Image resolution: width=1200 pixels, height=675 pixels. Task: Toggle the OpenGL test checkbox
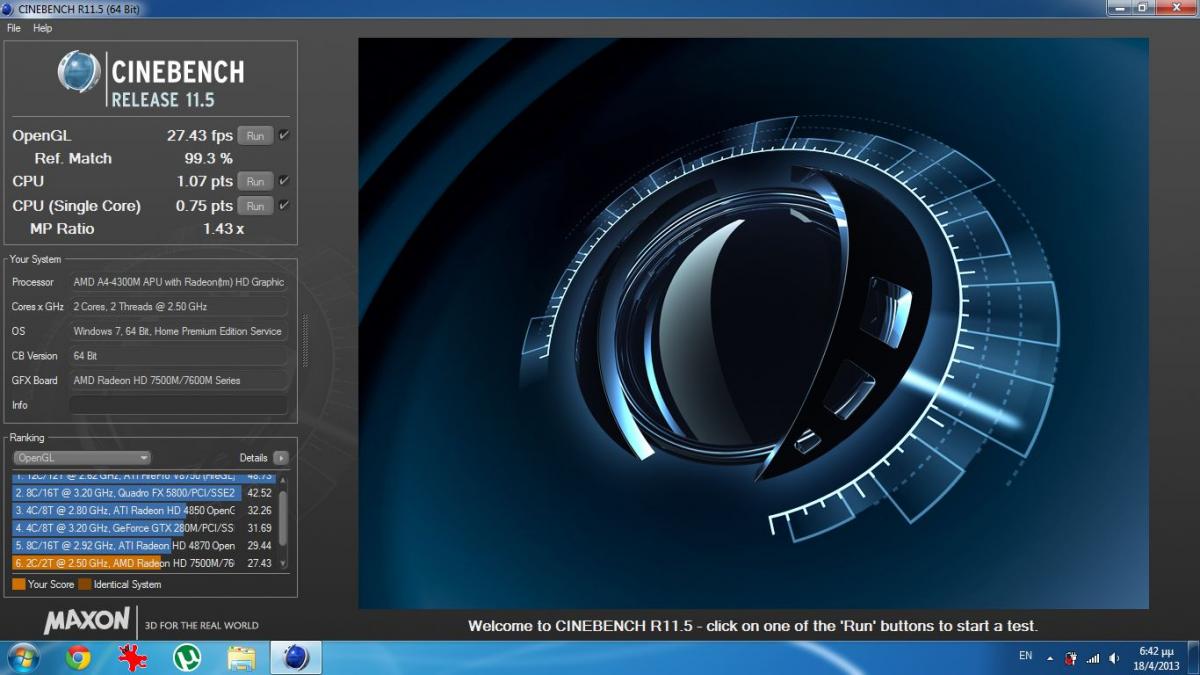click(284, 135)
